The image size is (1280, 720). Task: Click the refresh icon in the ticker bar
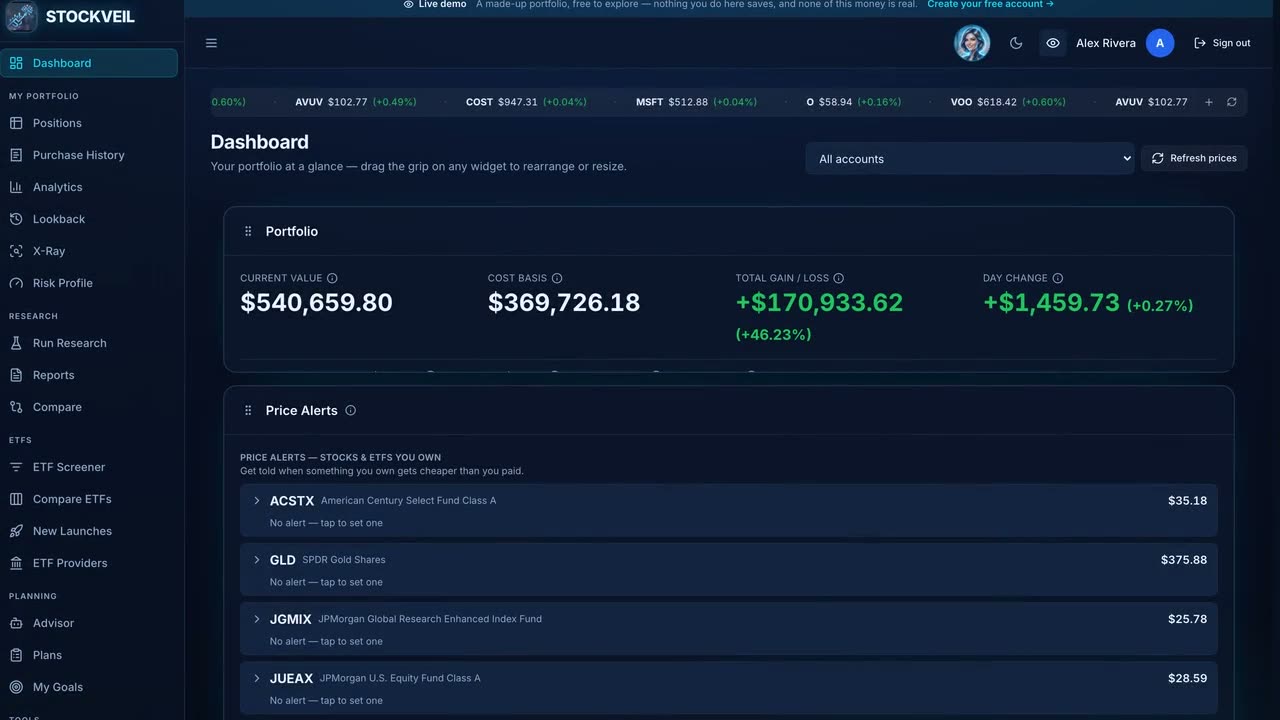tap(1231, 102)
